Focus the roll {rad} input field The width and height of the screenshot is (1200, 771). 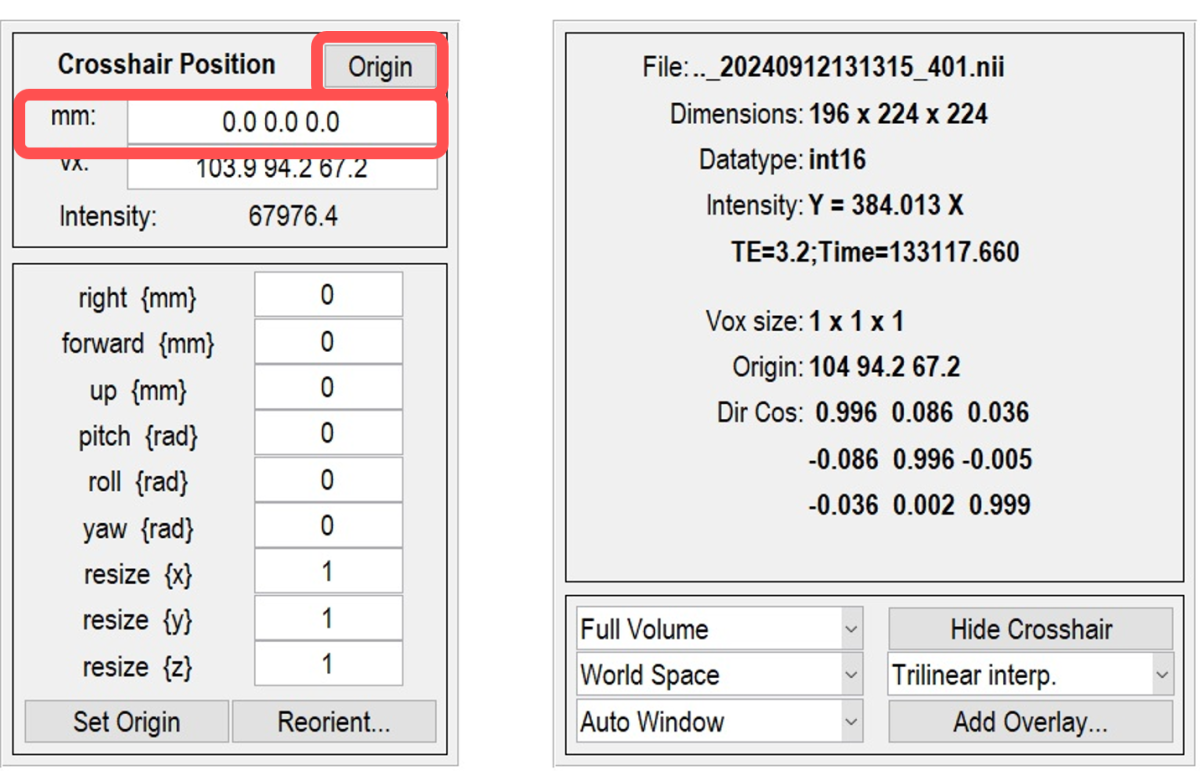328,481
